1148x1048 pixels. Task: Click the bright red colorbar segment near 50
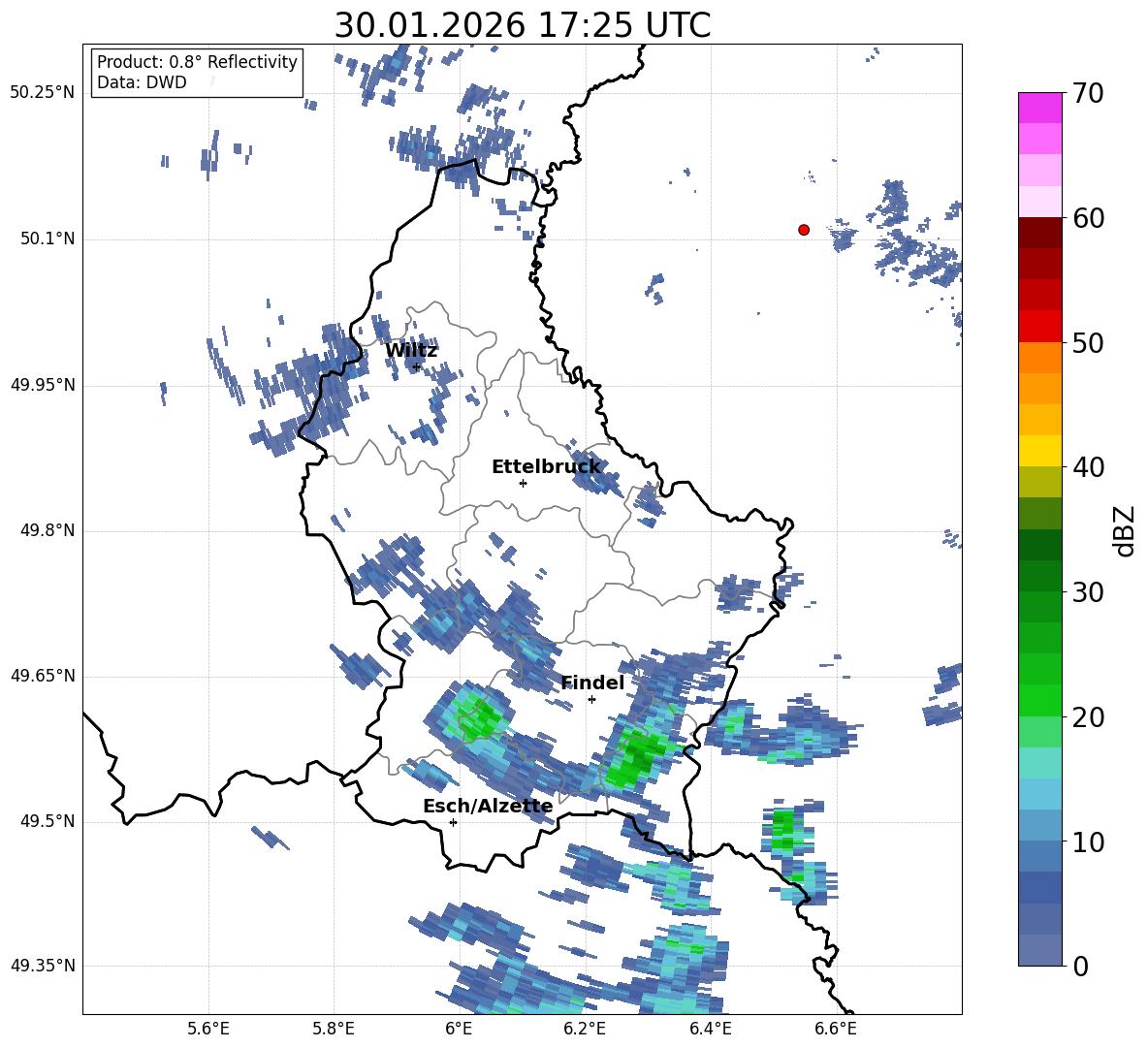[1040, 327]
